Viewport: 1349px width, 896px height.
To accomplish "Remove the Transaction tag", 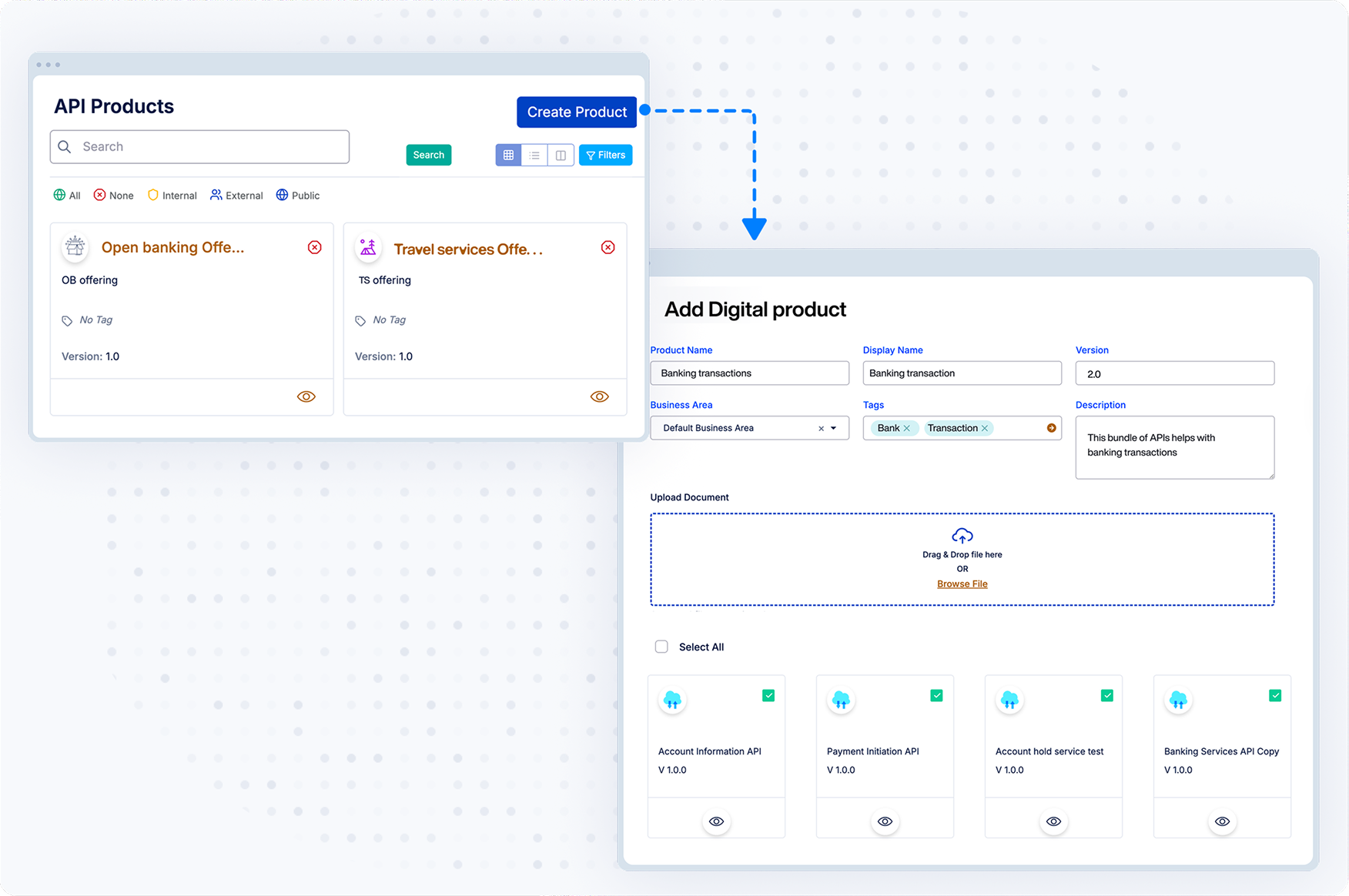I will [985, 428].
